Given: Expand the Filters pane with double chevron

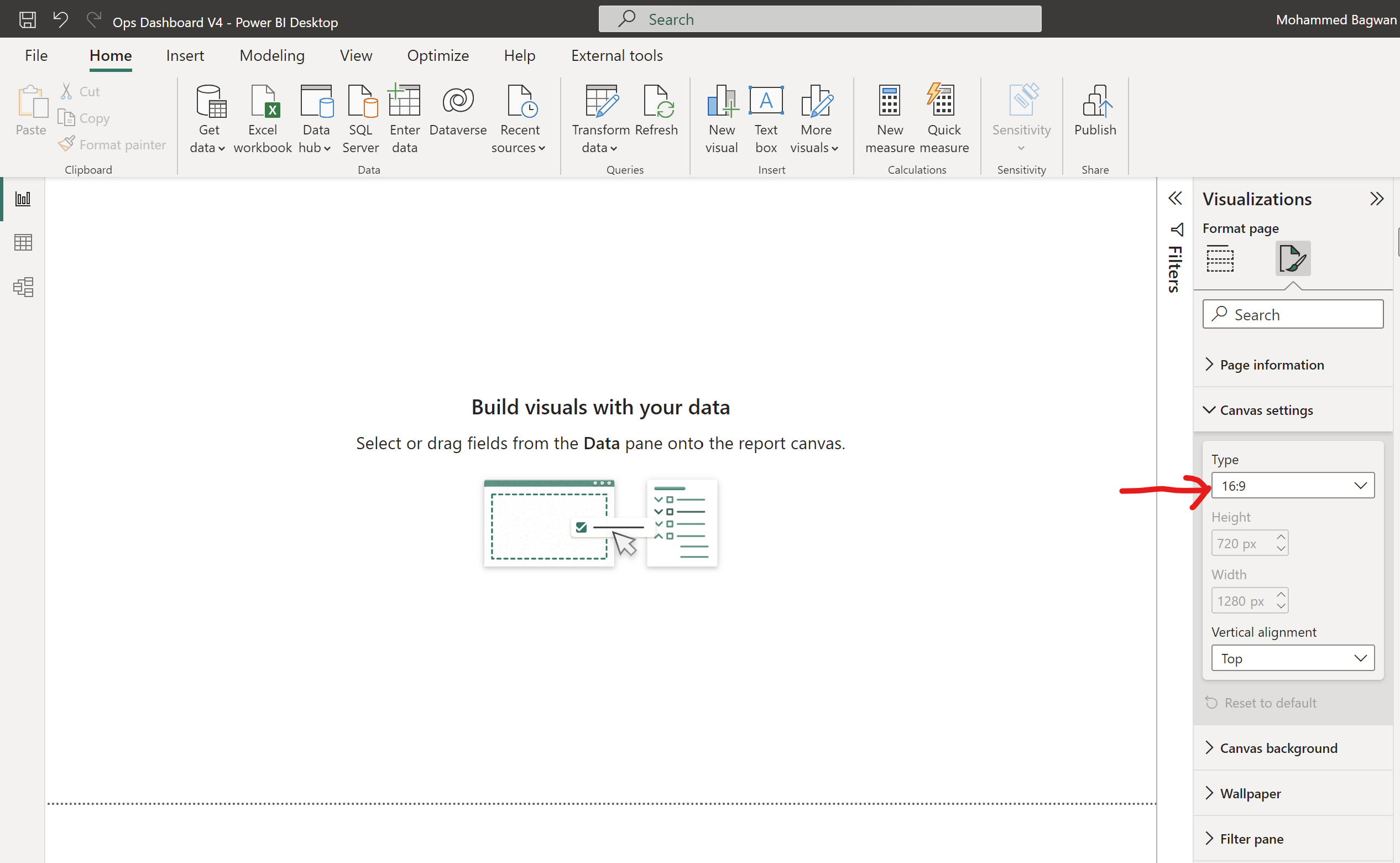Looking at the screenshot, I should click(1174, 199).
